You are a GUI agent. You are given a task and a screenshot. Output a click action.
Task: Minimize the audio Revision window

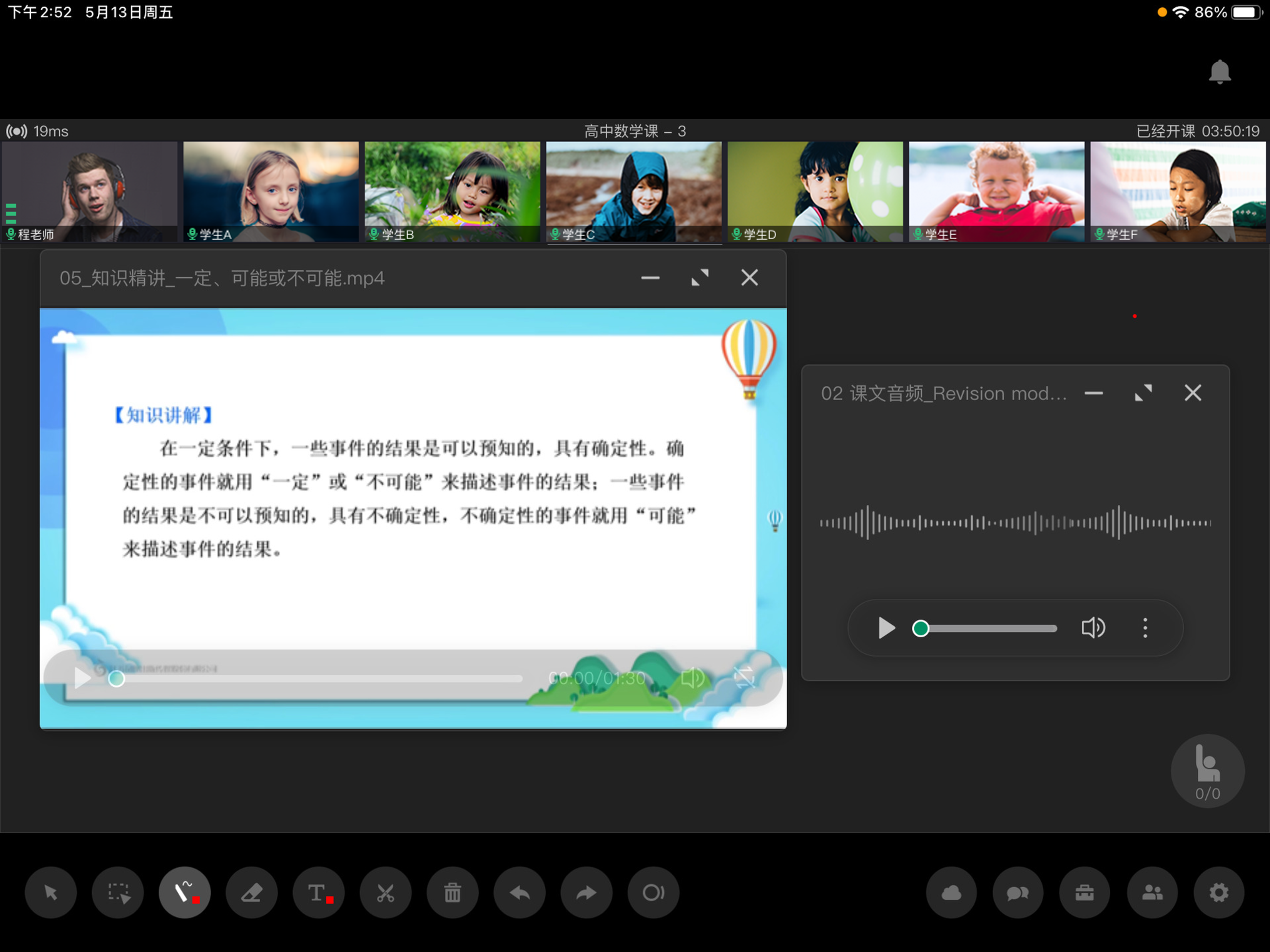click(1094, 393)
